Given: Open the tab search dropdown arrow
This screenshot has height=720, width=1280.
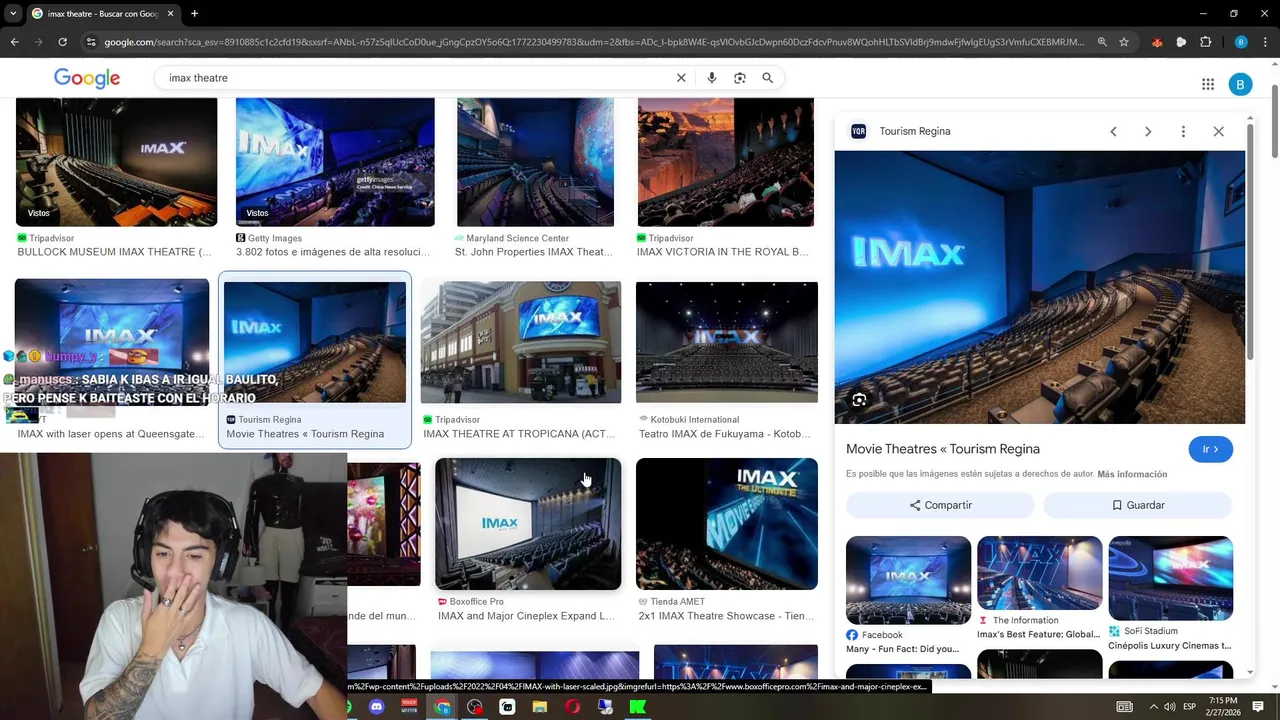Looking at the screenshot, I should click(x=12, y=14).
